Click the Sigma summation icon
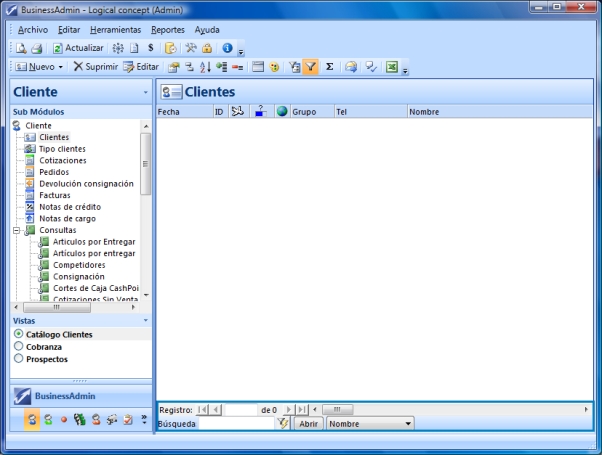 [330, 67]
